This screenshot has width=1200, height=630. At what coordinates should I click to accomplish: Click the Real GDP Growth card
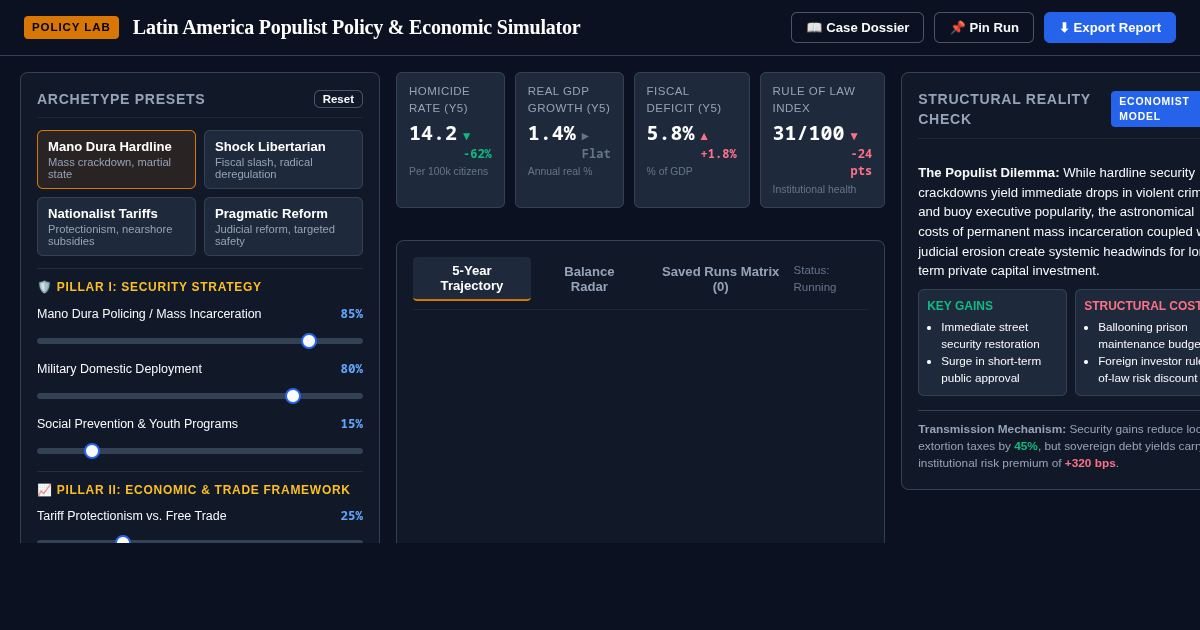tap(569, 140)
